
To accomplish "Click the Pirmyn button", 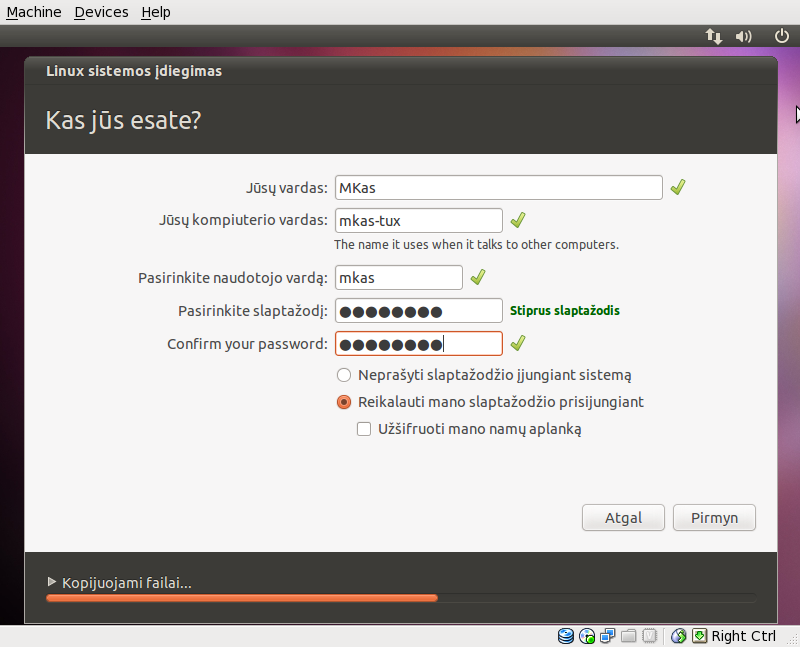I will click(714, 518).
